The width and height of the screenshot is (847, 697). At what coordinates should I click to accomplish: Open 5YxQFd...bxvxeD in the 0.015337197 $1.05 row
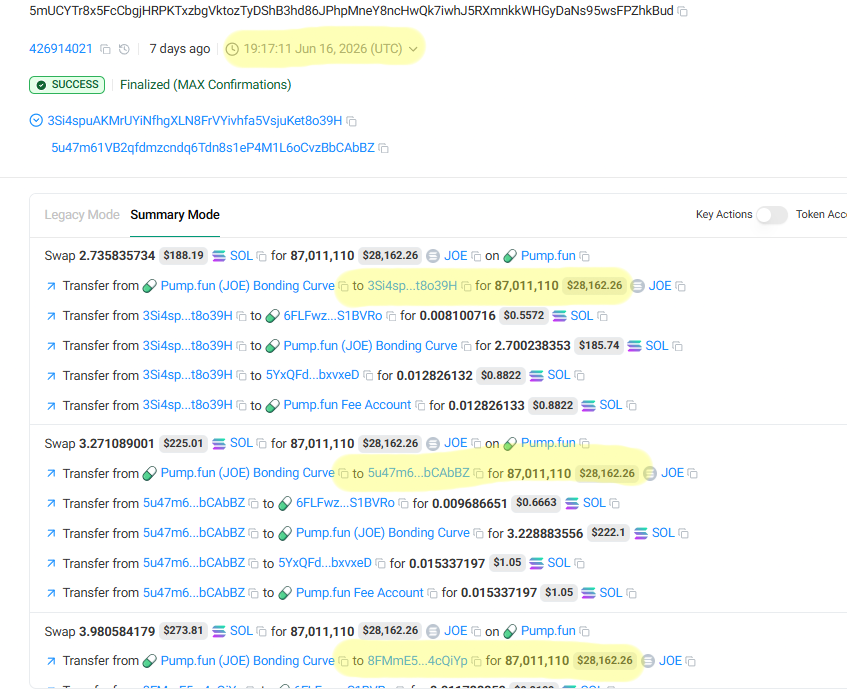coord(325,563)
